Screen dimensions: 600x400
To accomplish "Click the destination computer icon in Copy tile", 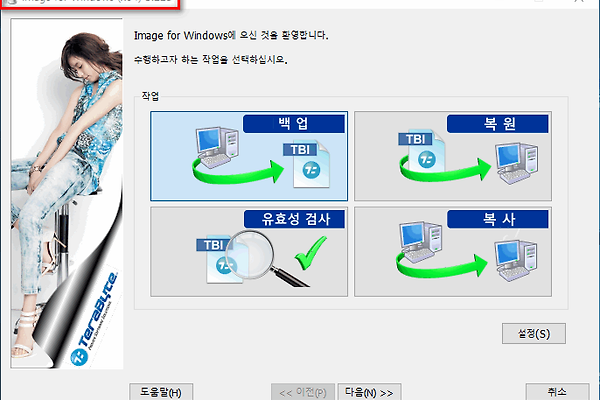I will coord(516,260).
